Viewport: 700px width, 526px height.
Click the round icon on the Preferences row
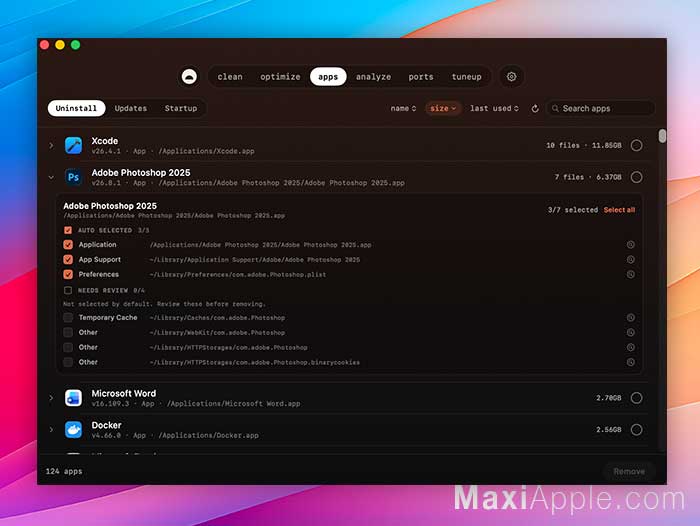pyautogui.click(x=631, y=274)
